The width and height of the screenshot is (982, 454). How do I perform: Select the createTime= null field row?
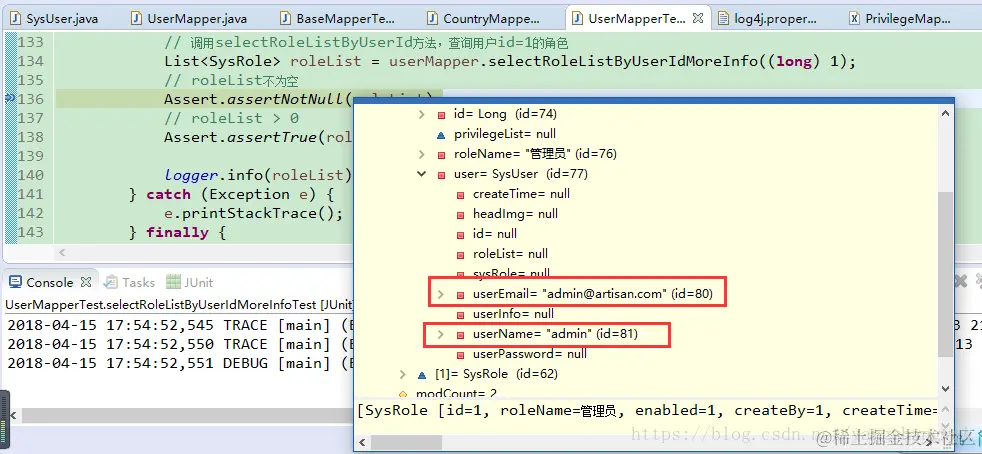coord(521,194)
